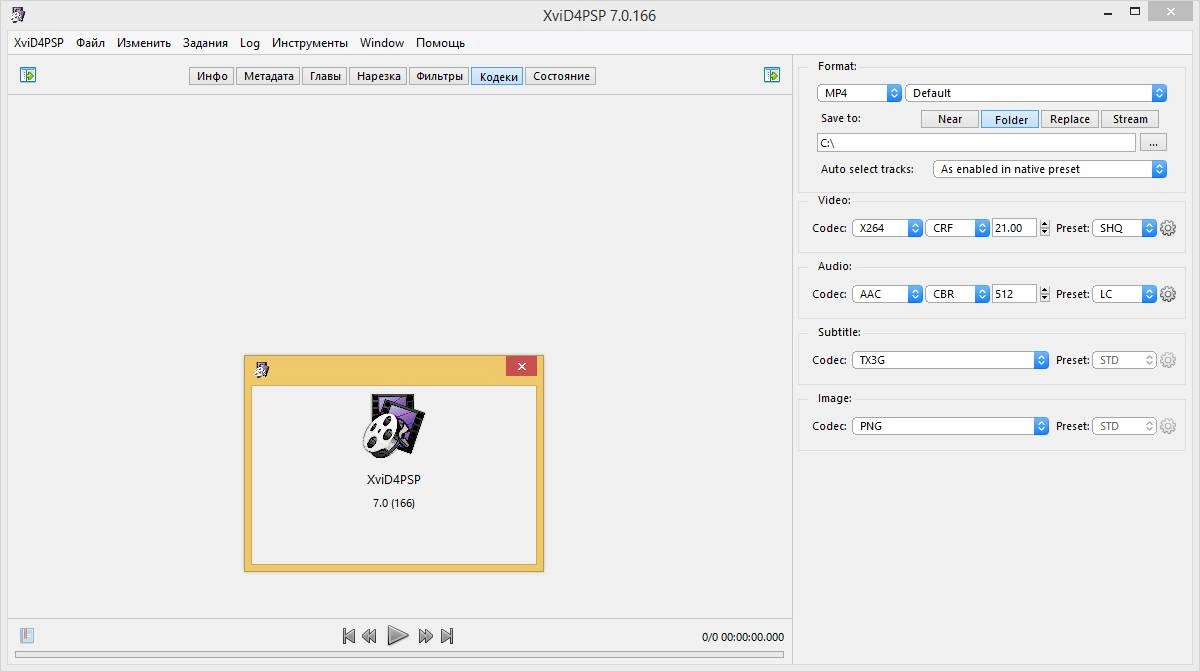Browse for save folder with ... button
This screenshot has width=1200, height=672.
click(x=1153, y=143)
